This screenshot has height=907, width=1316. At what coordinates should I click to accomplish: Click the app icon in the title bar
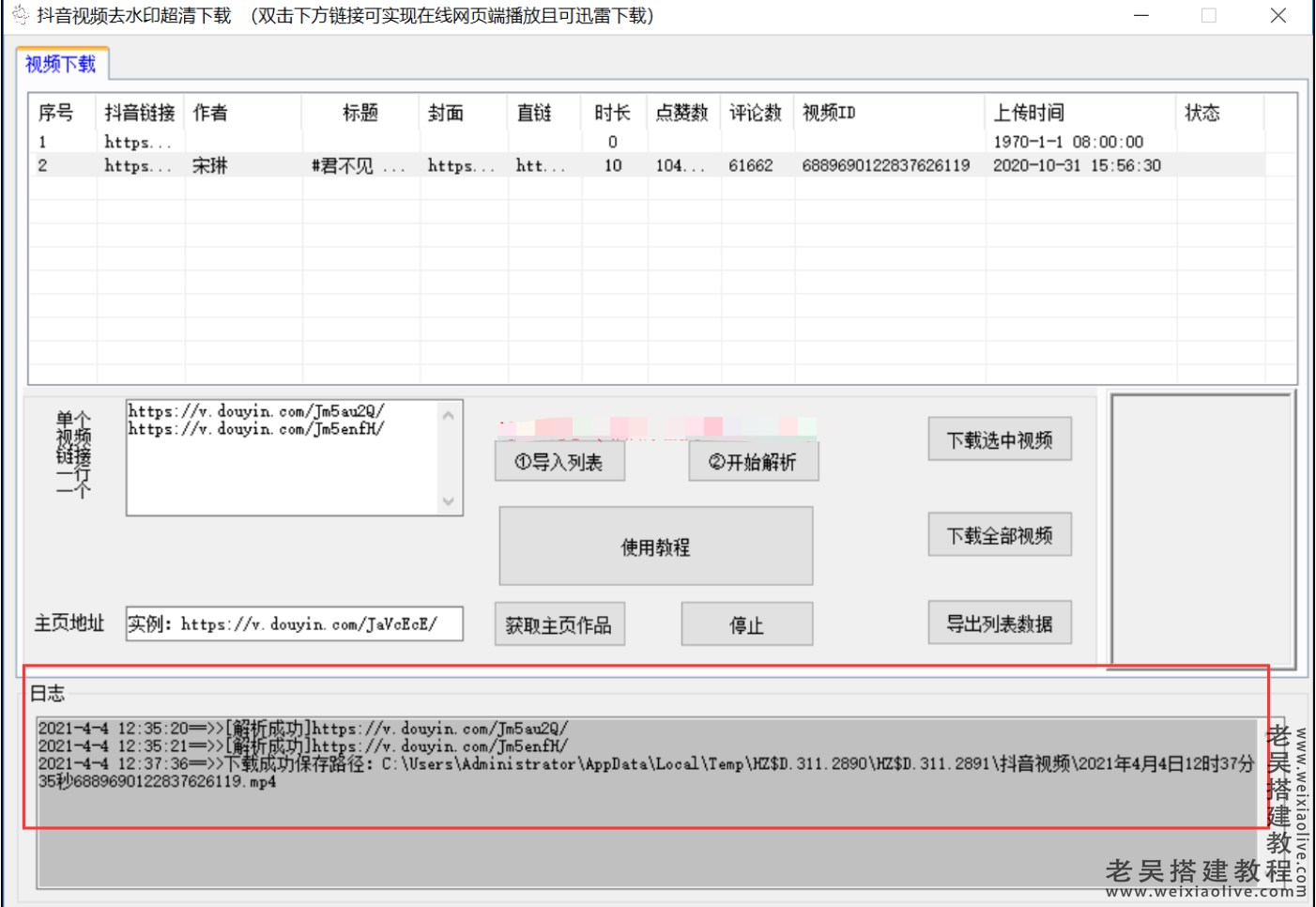[x=20, y=15]
